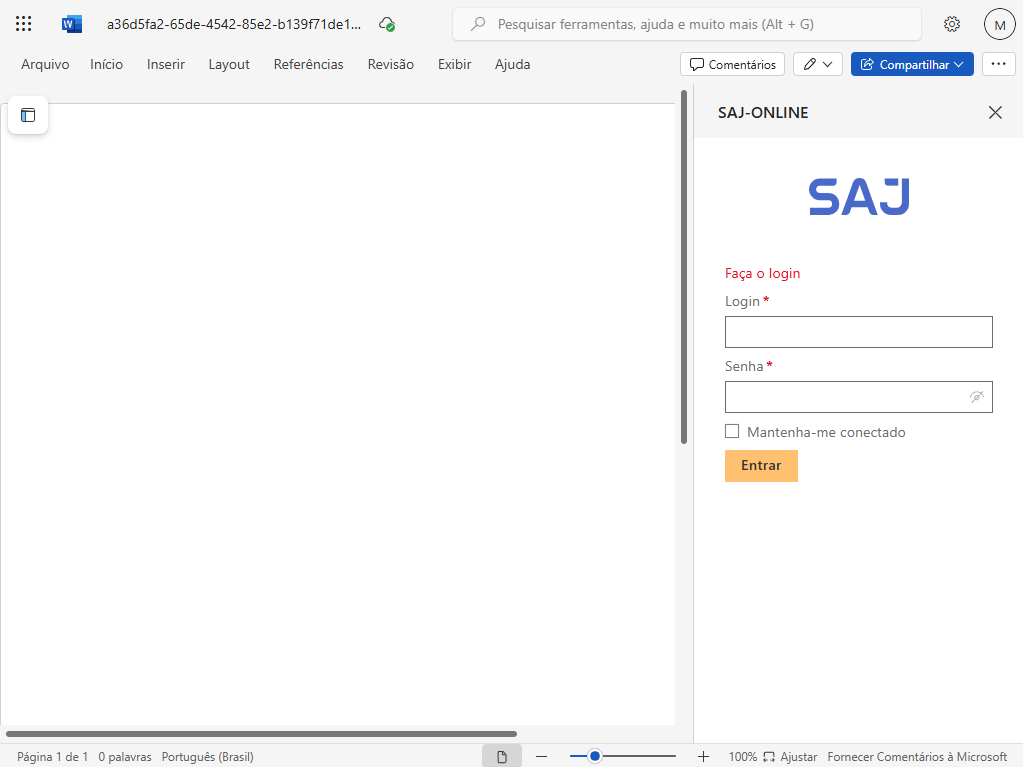Toggle the navigation pane icon

coord(28,115)
